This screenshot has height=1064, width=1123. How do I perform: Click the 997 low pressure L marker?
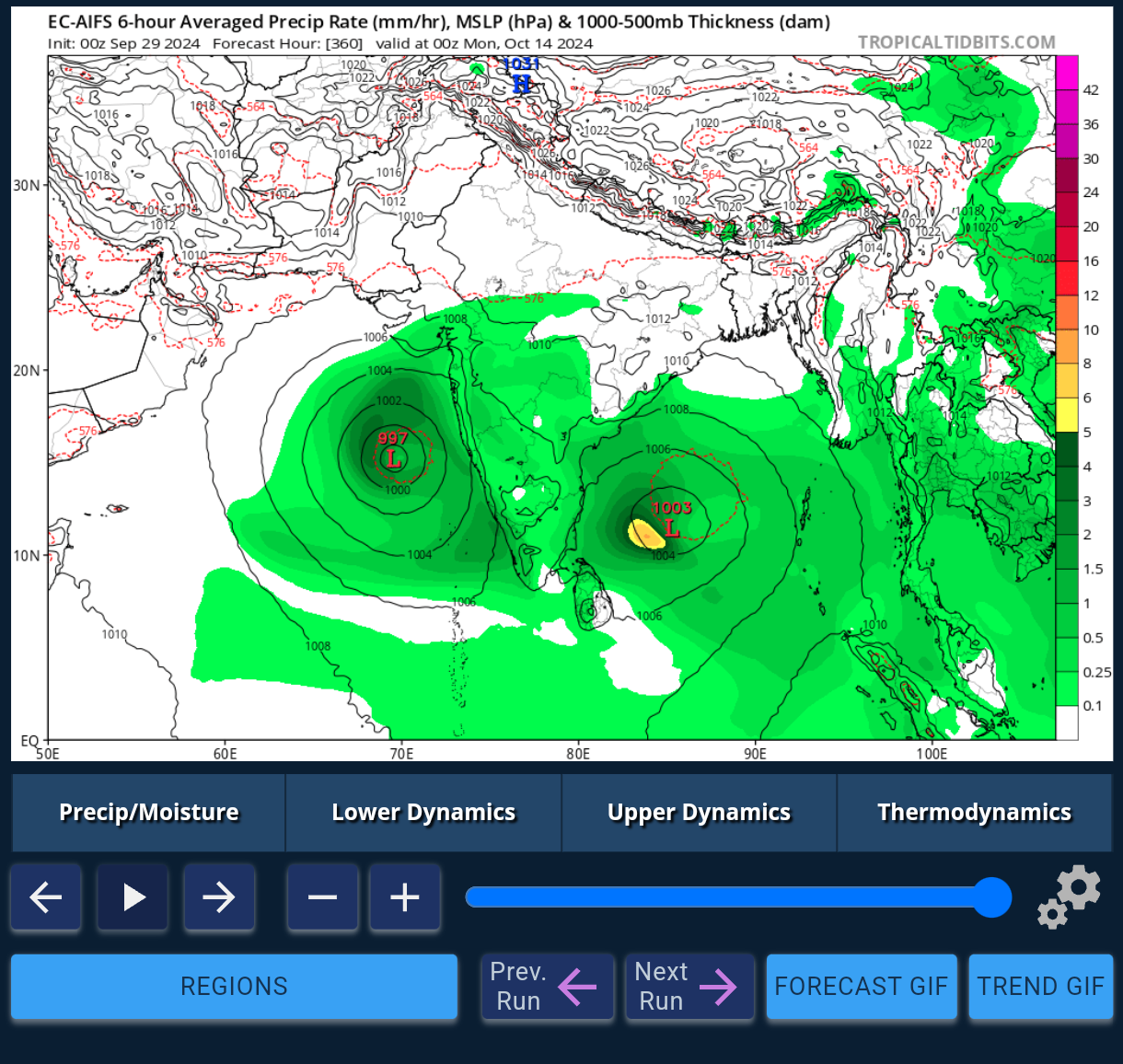394,457
